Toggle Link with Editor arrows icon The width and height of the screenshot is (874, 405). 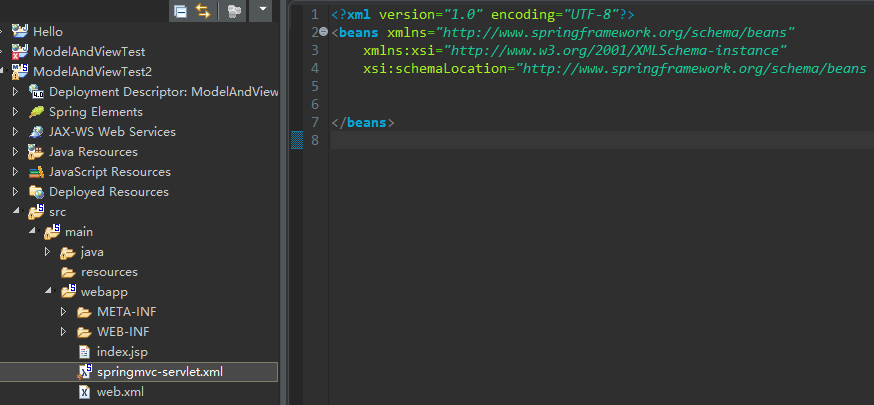pyautogui.click(x=203, y=11)
